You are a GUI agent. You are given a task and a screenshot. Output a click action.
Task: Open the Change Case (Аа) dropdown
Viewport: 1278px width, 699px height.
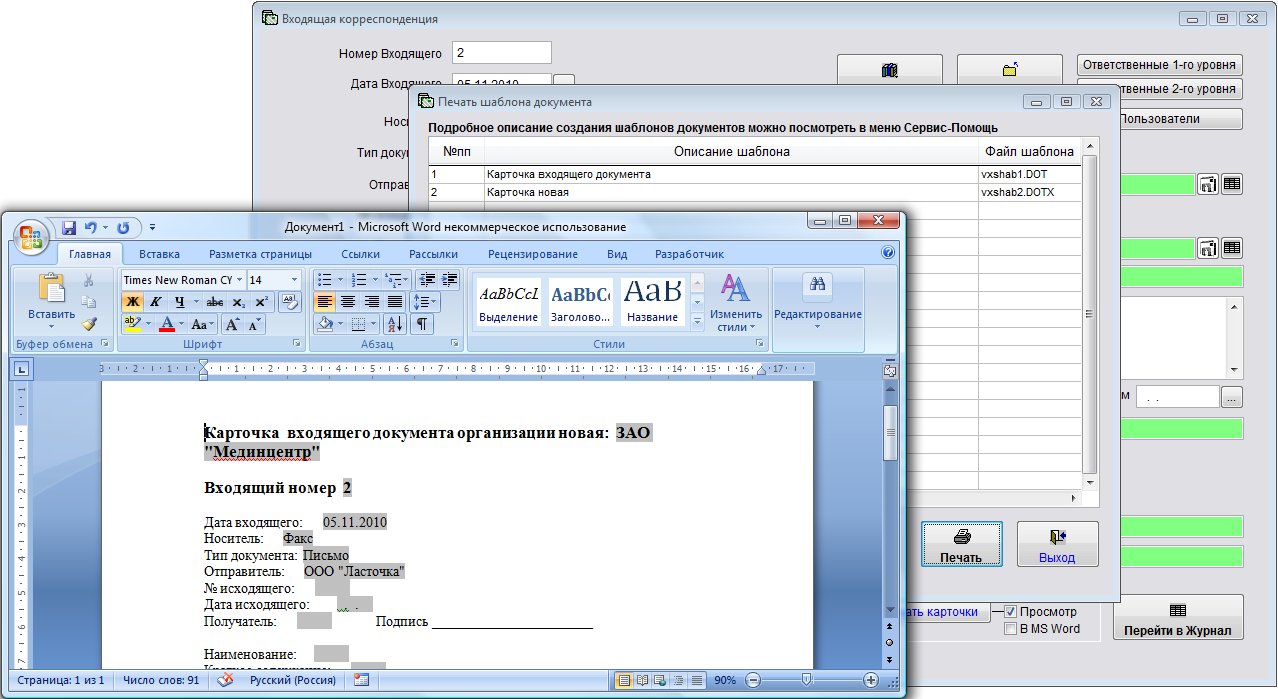click(x=202, y=324)
